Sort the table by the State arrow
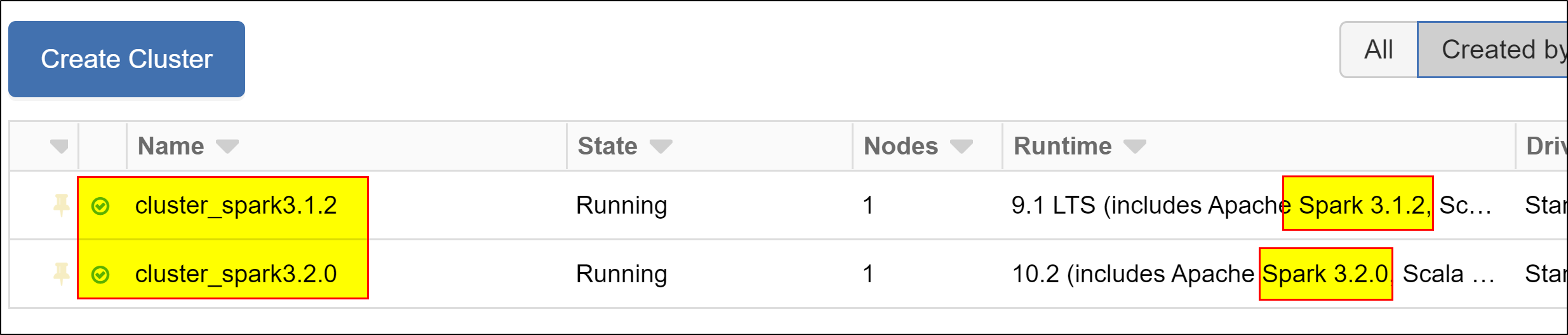 (x=660, y=146)
